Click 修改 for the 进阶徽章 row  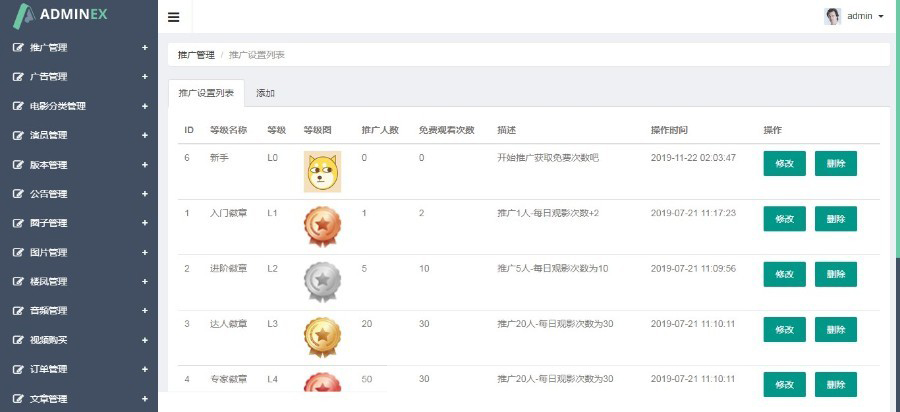(x=784, y=274)
